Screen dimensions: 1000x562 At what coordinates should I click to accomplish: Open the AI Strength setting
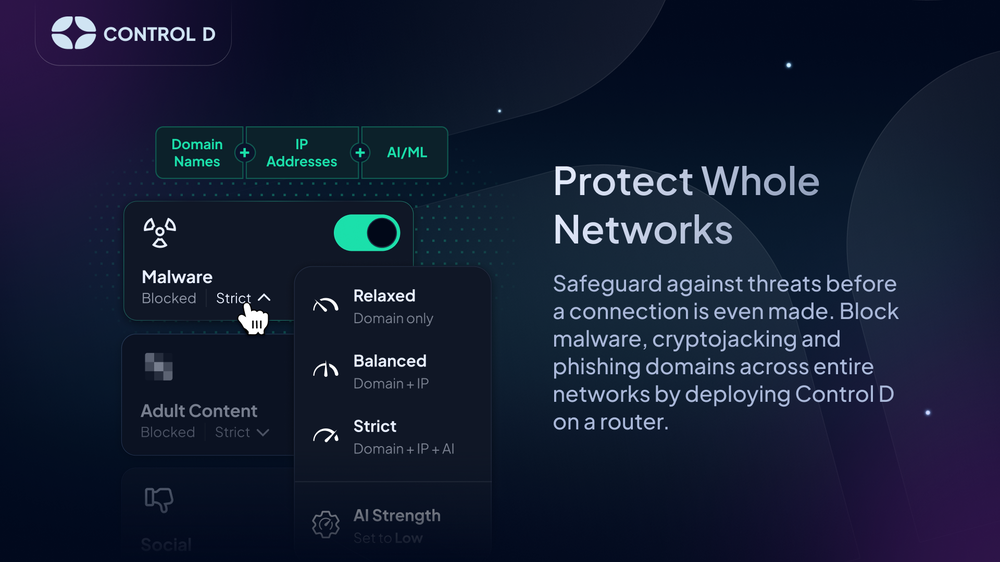pos(396,524)
